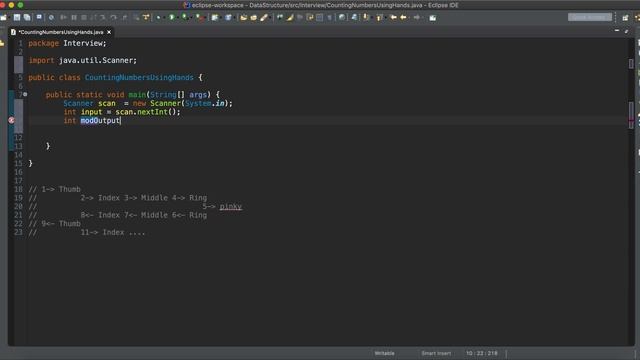Toggle Smart Insert mode in status bar
The height and width of the screenshot is (360, 640).
click(x=436, y=353)
